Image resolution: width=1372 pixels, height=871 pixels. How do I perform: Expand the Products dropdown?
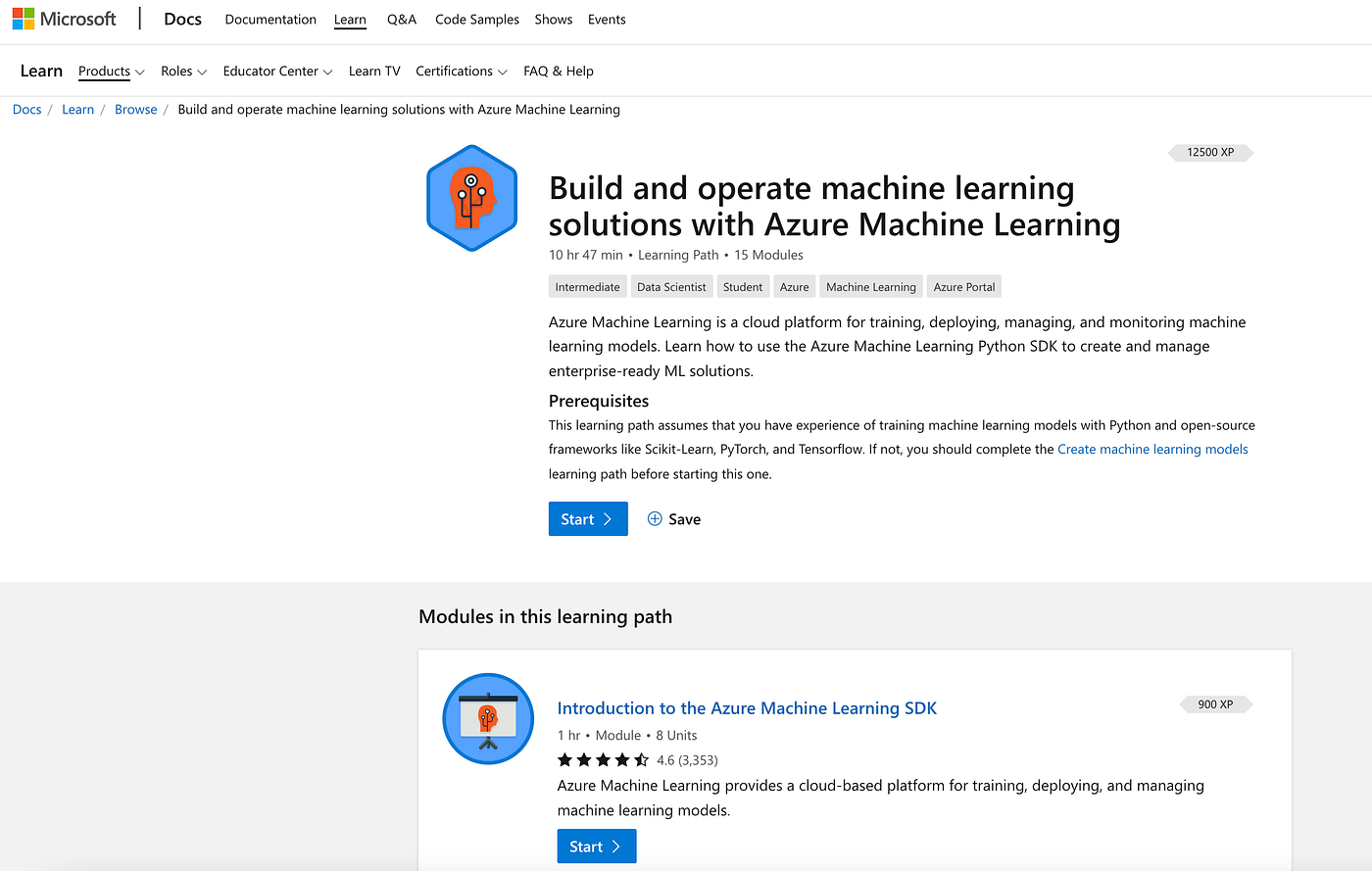pyautogui.click(x=112, y=72)
